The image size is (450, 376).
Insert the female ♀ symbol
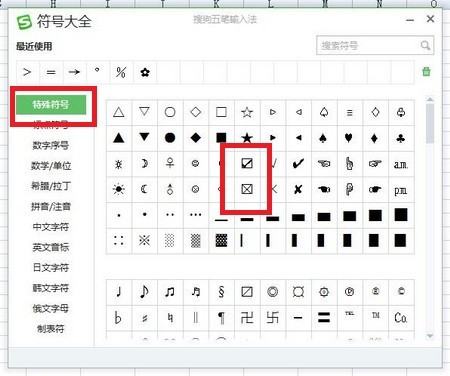click(170, 163)
